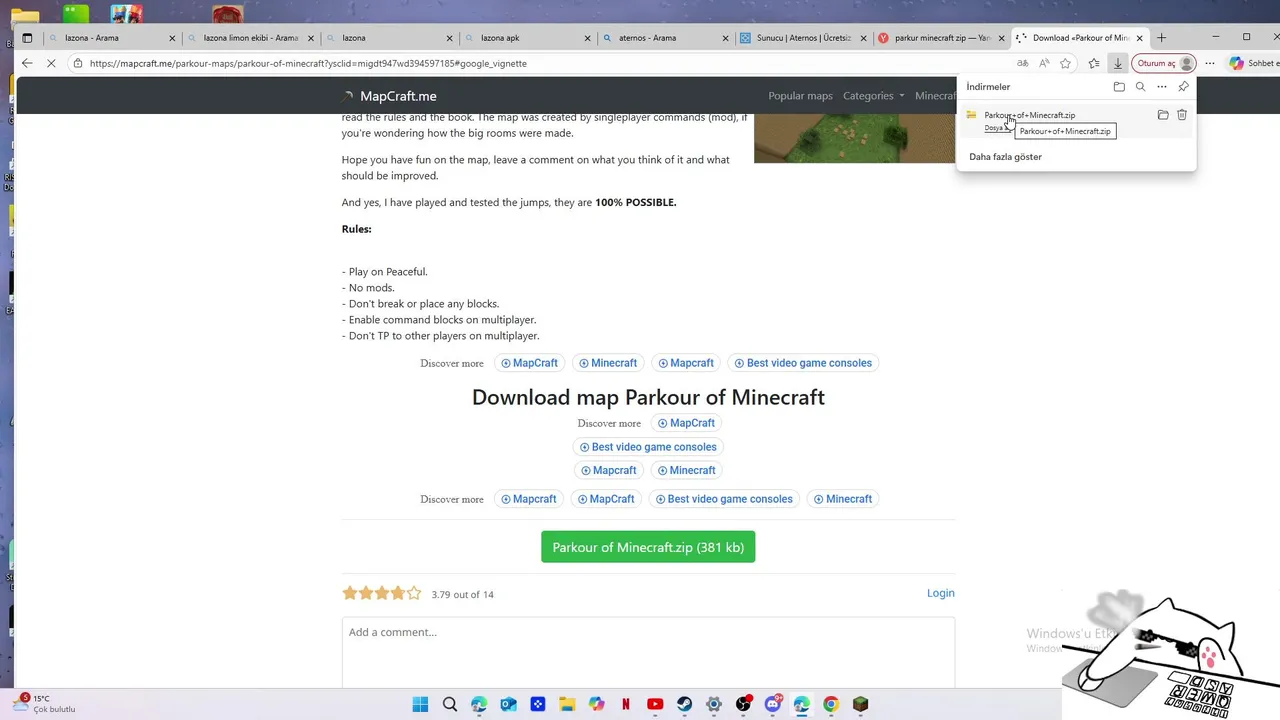Open the read aloud icon in address bar

click(1044, 63)
